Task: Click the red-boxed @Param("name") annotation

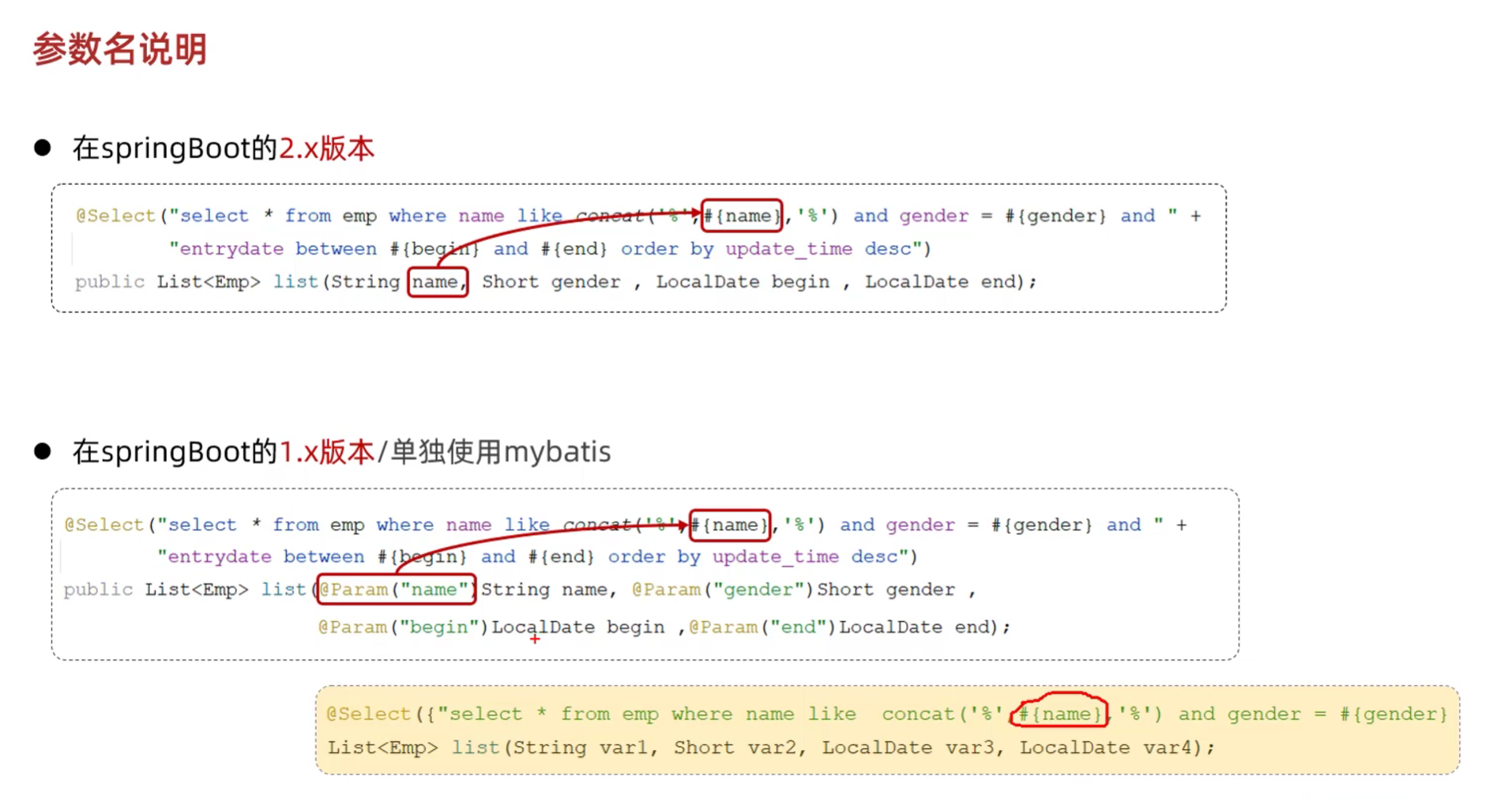Action: (396, 590)
